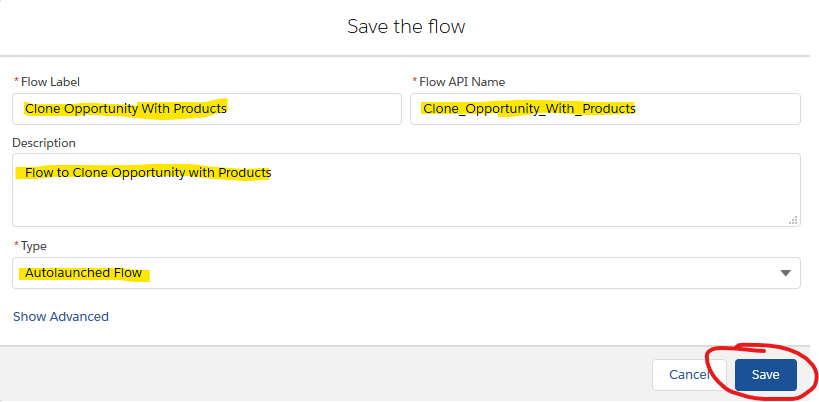
Task: Click Clone_Opportunity_With_Products text in API Name field
Action: (529, 109)
